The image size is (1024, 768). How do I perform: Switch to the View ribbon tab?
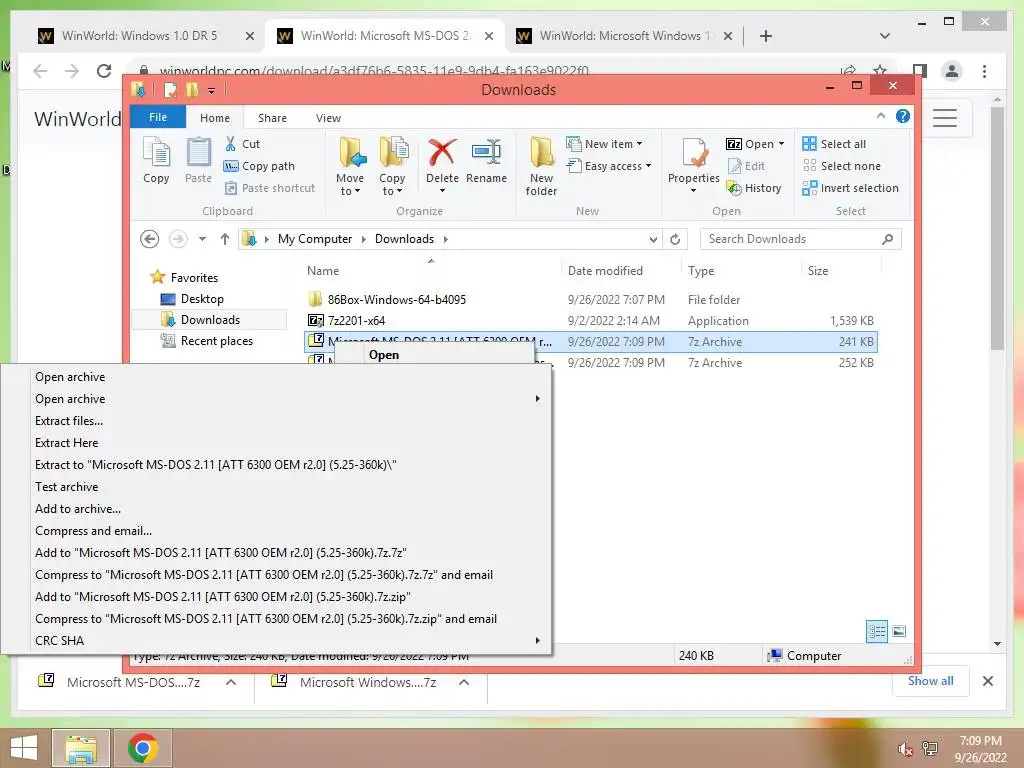point(328,118)
